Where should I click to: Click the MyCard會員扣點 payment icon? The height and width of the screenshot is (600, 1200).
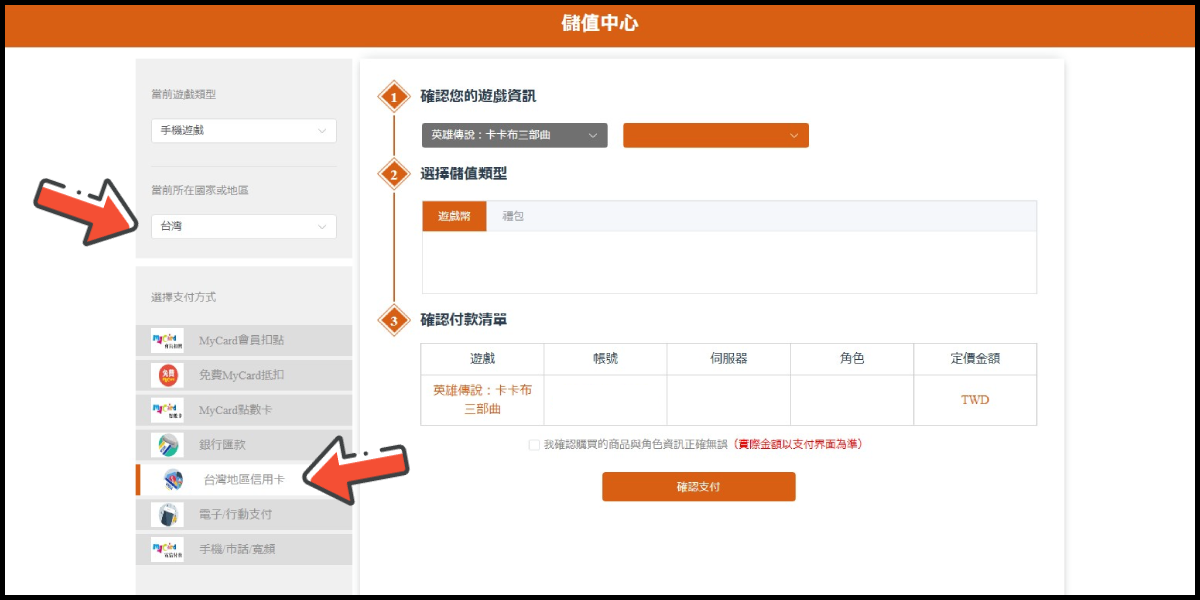pyautogui.click(x=167, y=340)
